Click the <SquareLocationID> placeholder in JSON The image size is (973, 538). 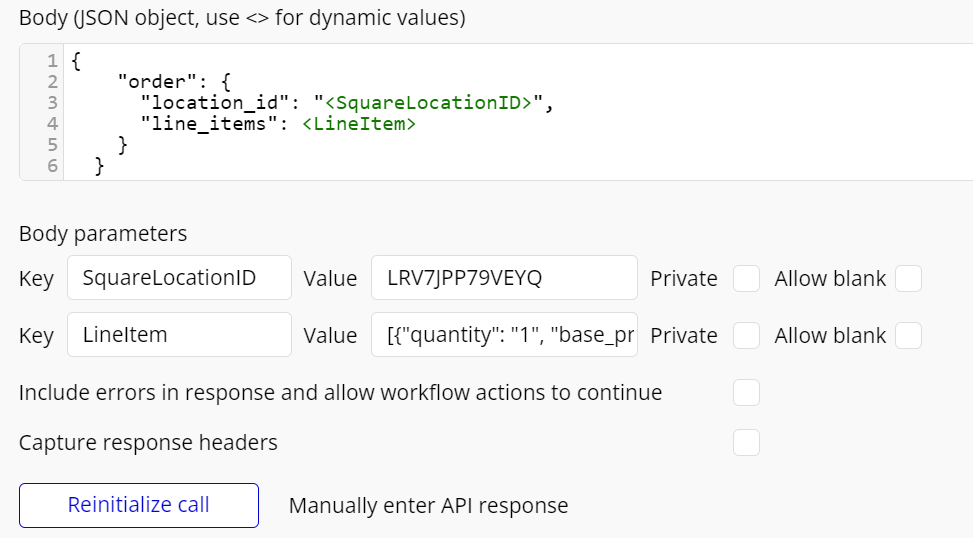pyautogui.click(x=429, y=103)
